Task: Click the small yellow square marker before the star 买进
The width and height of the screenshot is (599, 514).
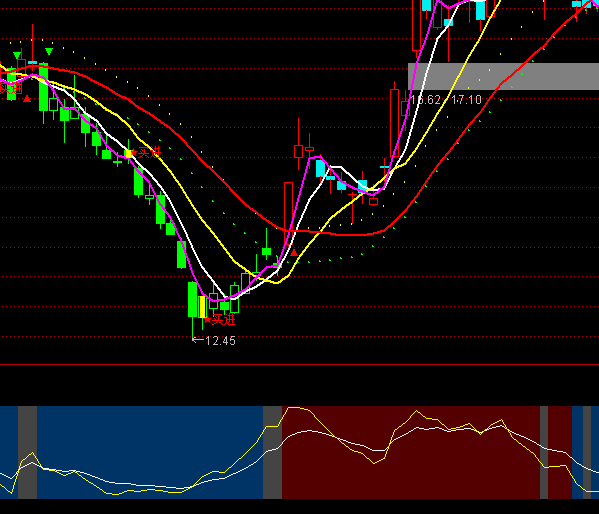Action: click(128, 154)
